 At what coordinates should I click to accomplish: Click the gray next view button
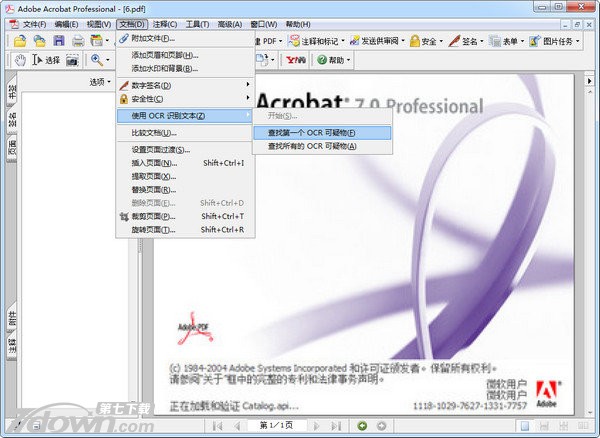(382, 426)
